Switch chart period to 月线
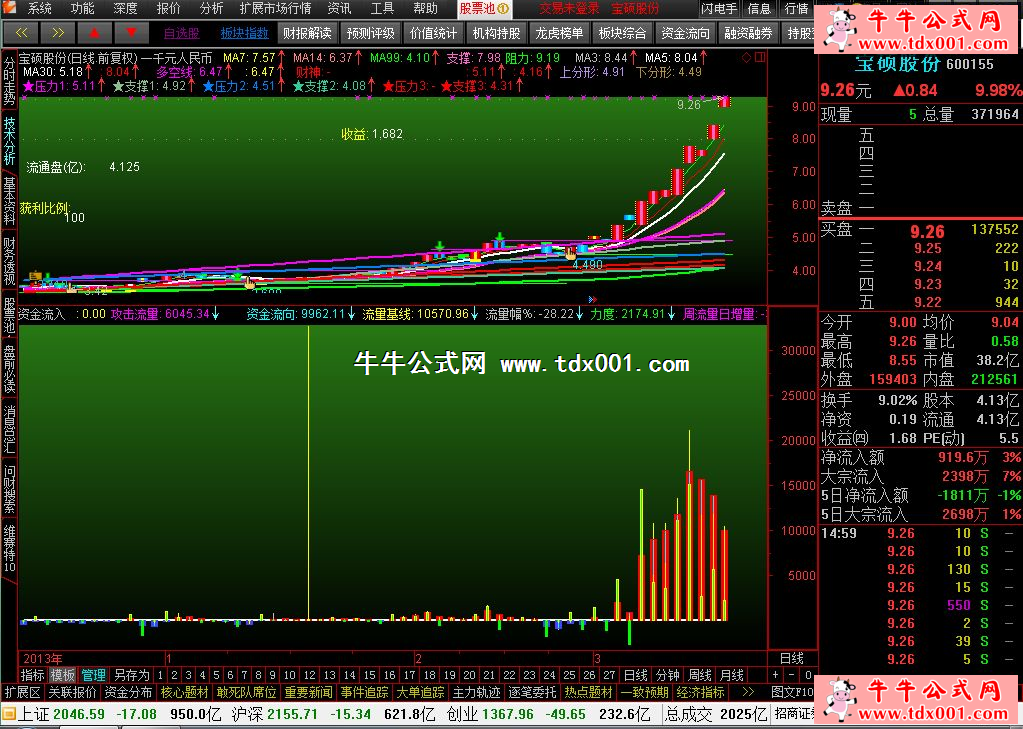 (731, 675)
